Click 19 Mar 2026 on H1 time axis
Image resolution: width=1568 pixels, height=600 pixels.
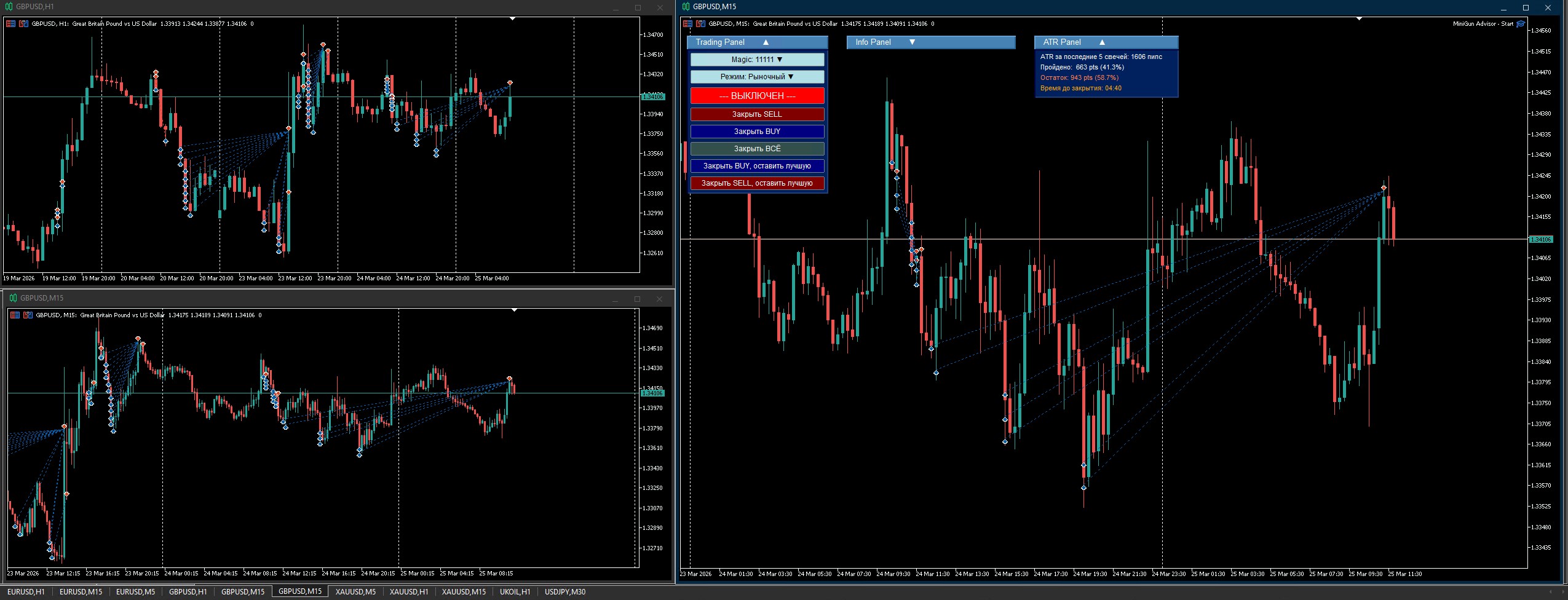coord(19,278)
